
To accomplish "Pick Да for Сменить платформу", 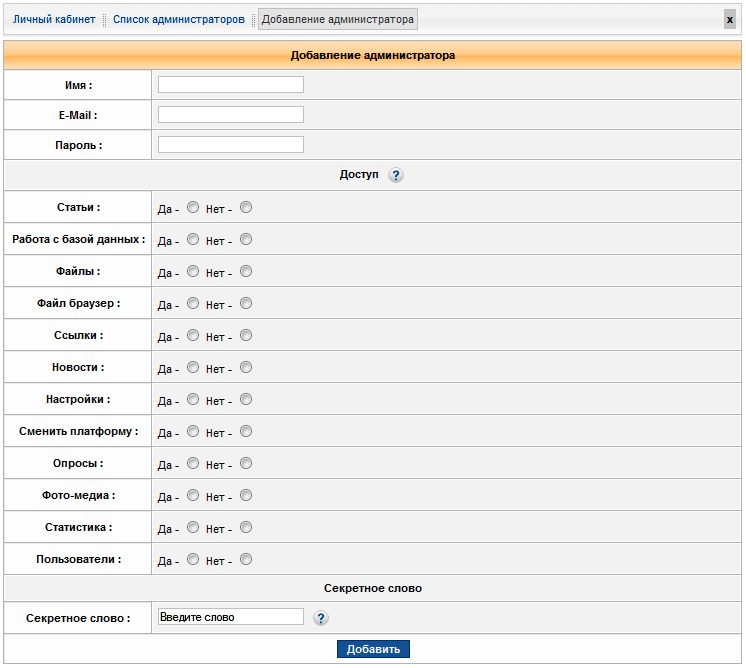I will pyautogui.click(x=193, y=432).
